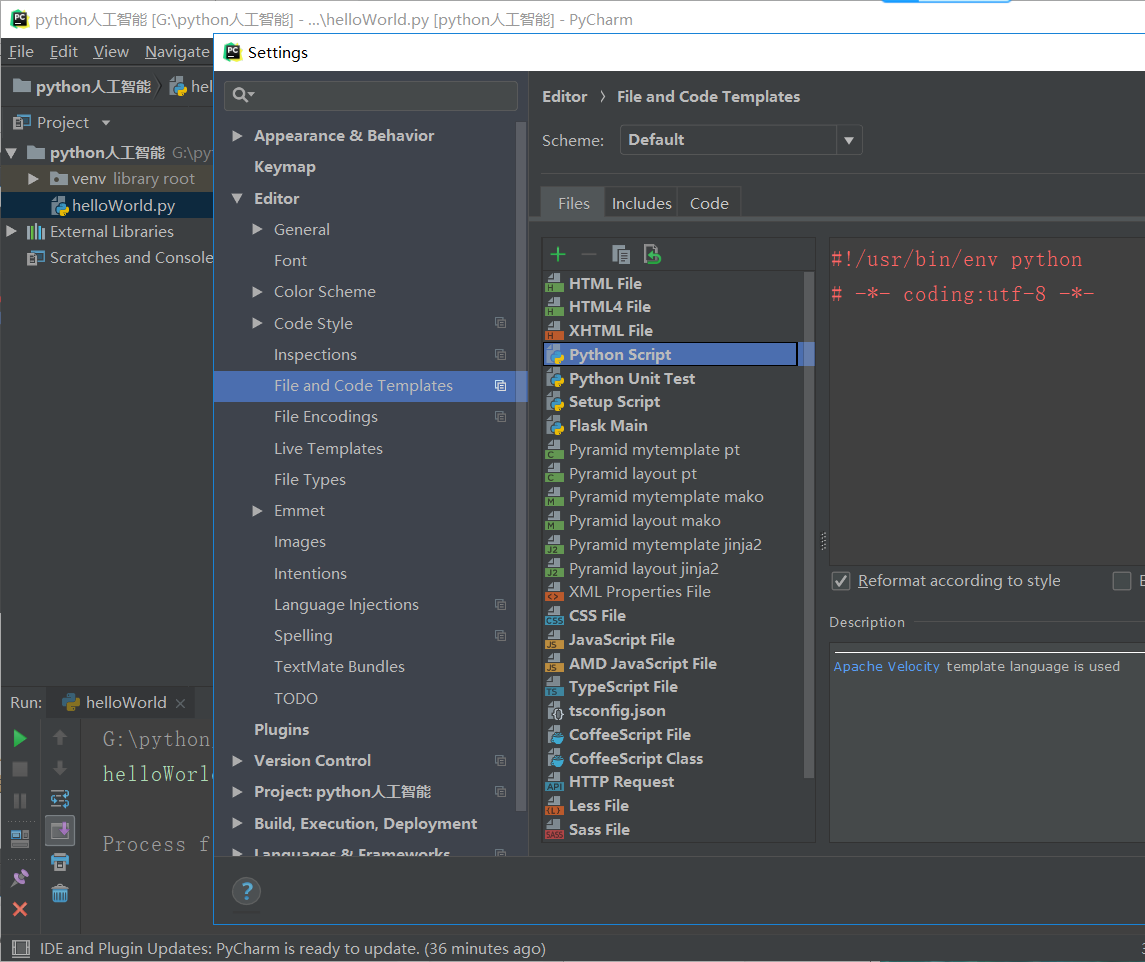Screen dimensions: 1145x962
Task: Click the up-stack-trace arrow in Run panel
Action: 60,738
